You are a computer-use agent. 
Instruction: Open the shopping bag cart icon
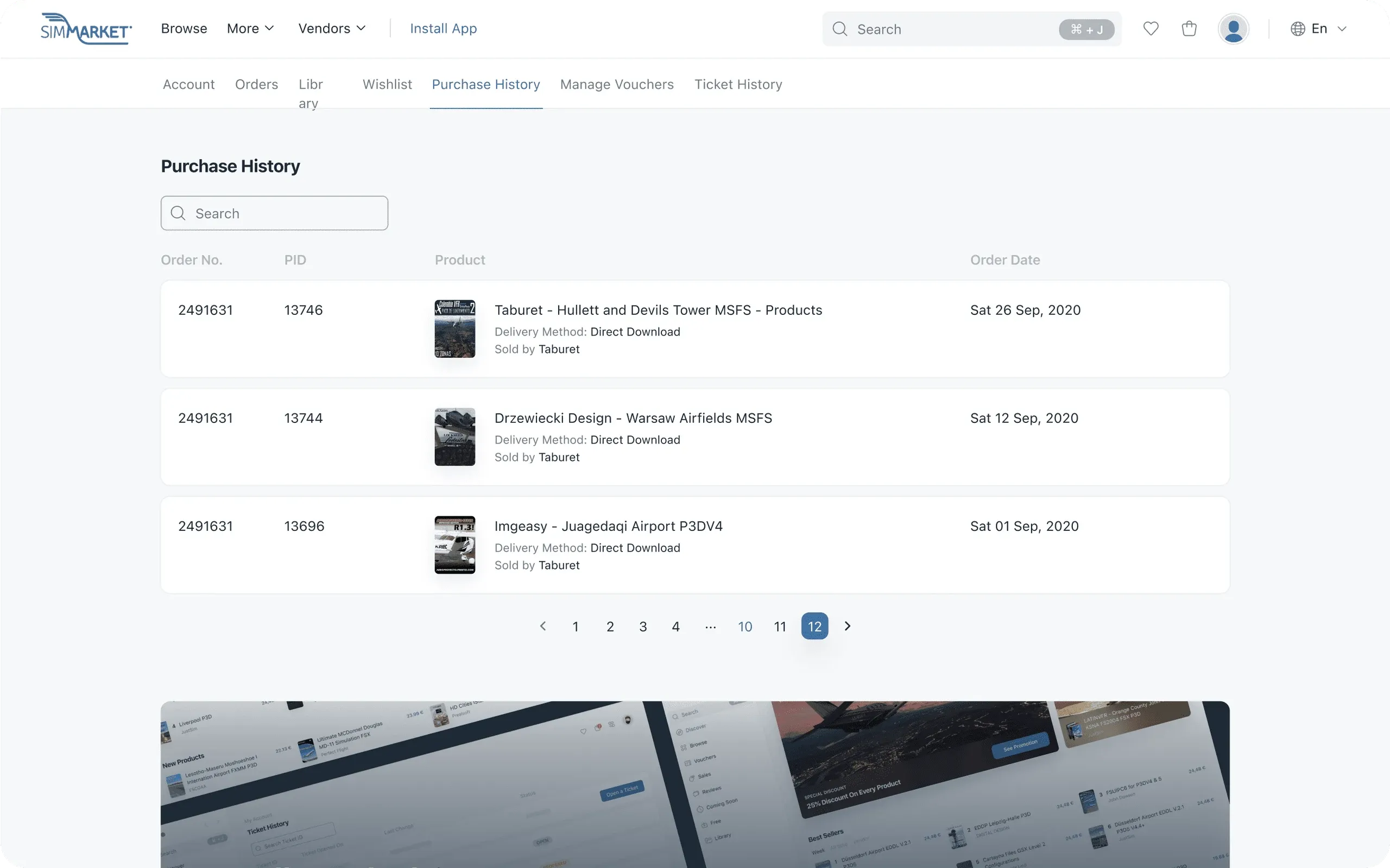click(x=1189, y=29)
